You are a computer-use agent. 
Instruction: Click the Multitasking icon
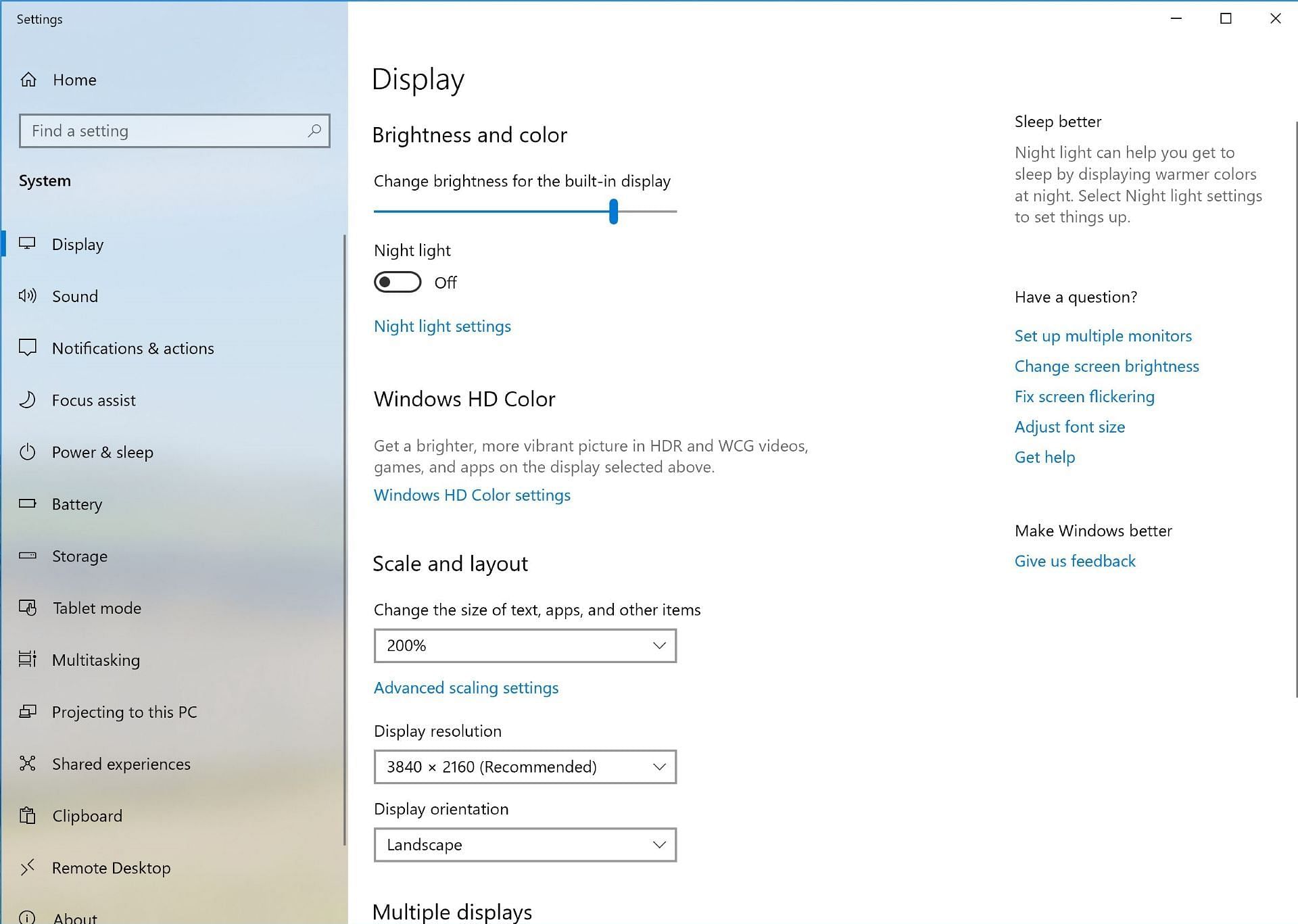(x=27, y=659)
